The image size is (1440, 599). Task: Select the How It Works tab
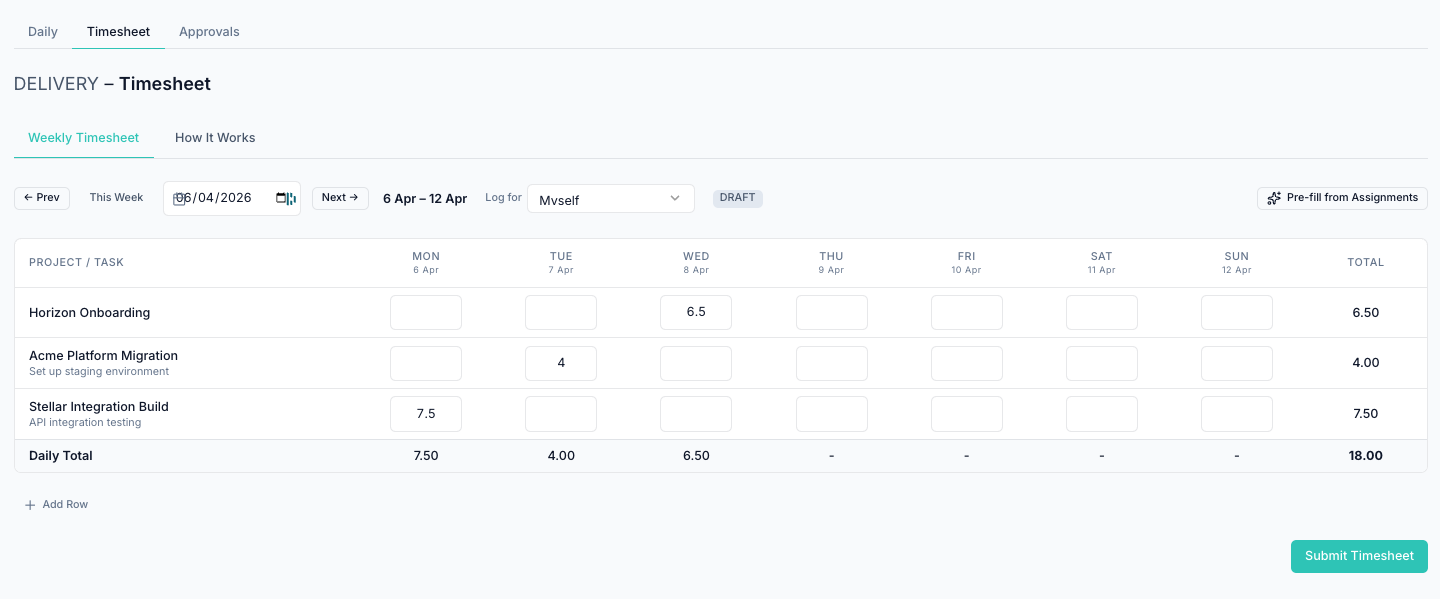click(215, 138)
